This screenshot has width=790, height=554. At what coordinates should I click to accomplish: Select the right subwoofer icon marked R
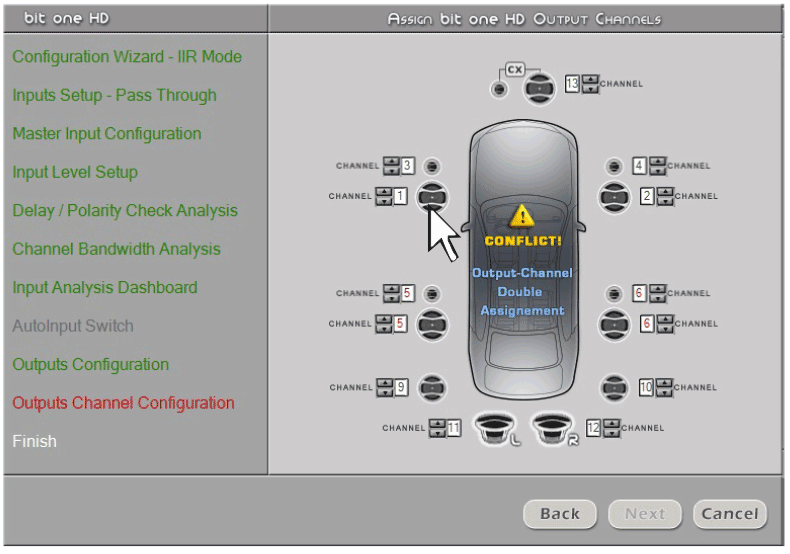point(554,429)
